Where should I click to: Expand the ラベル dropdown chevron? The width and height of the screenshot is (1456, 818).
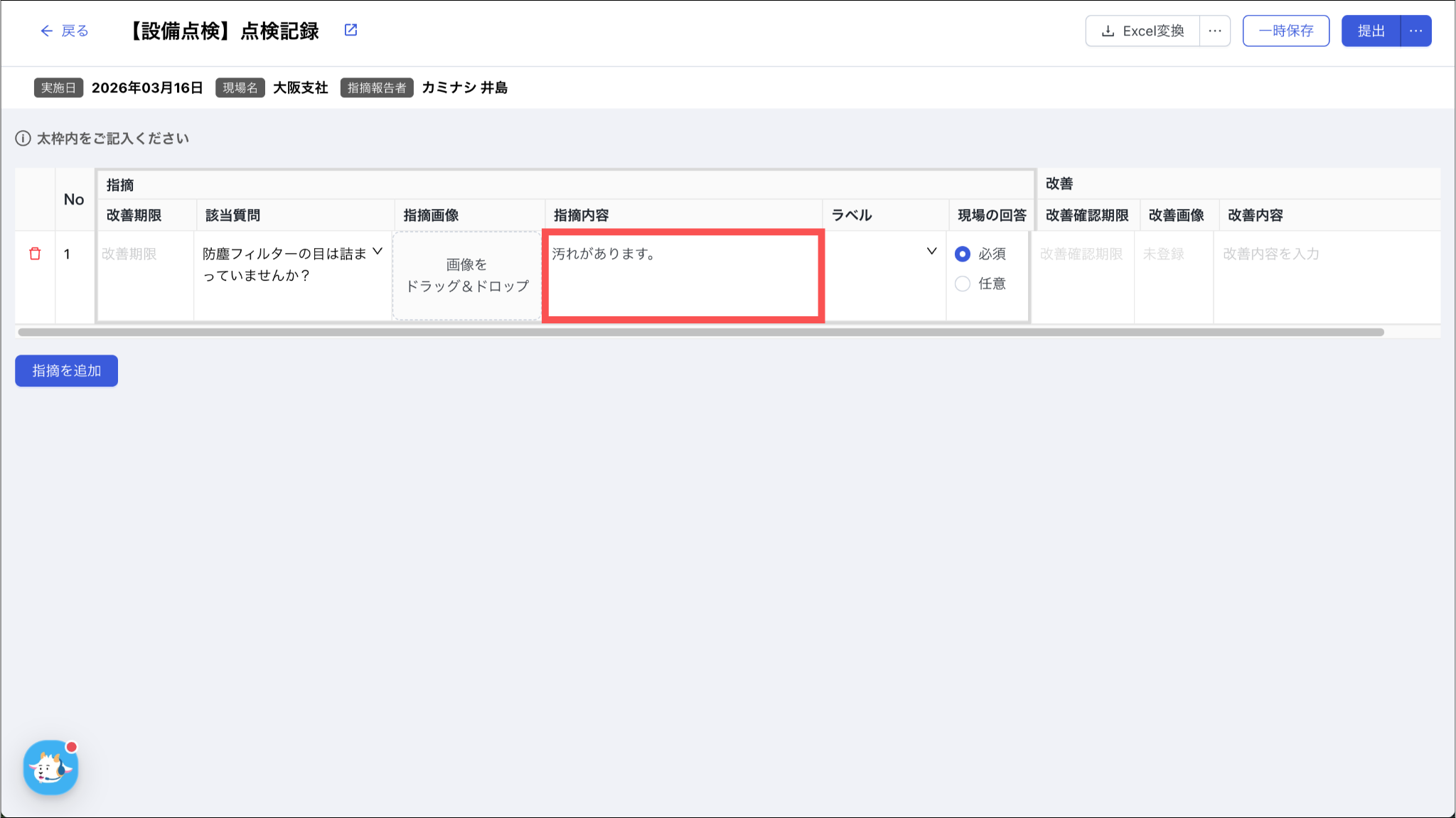[931, 252]
